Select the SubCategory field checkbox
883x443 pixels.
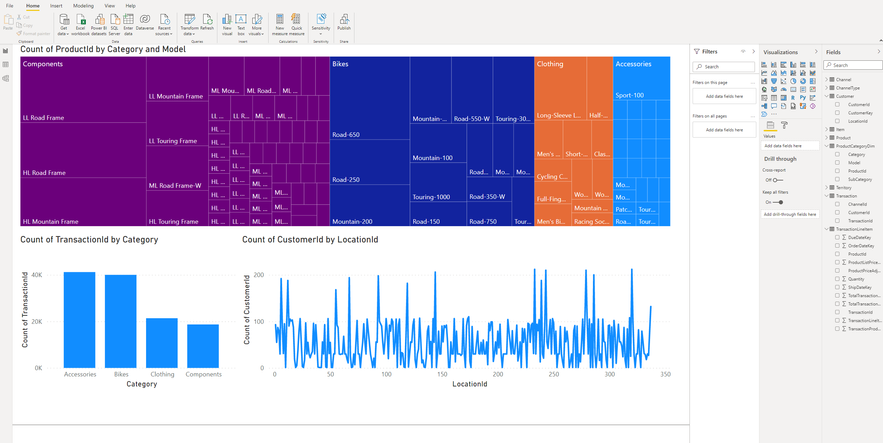(837, 179)
